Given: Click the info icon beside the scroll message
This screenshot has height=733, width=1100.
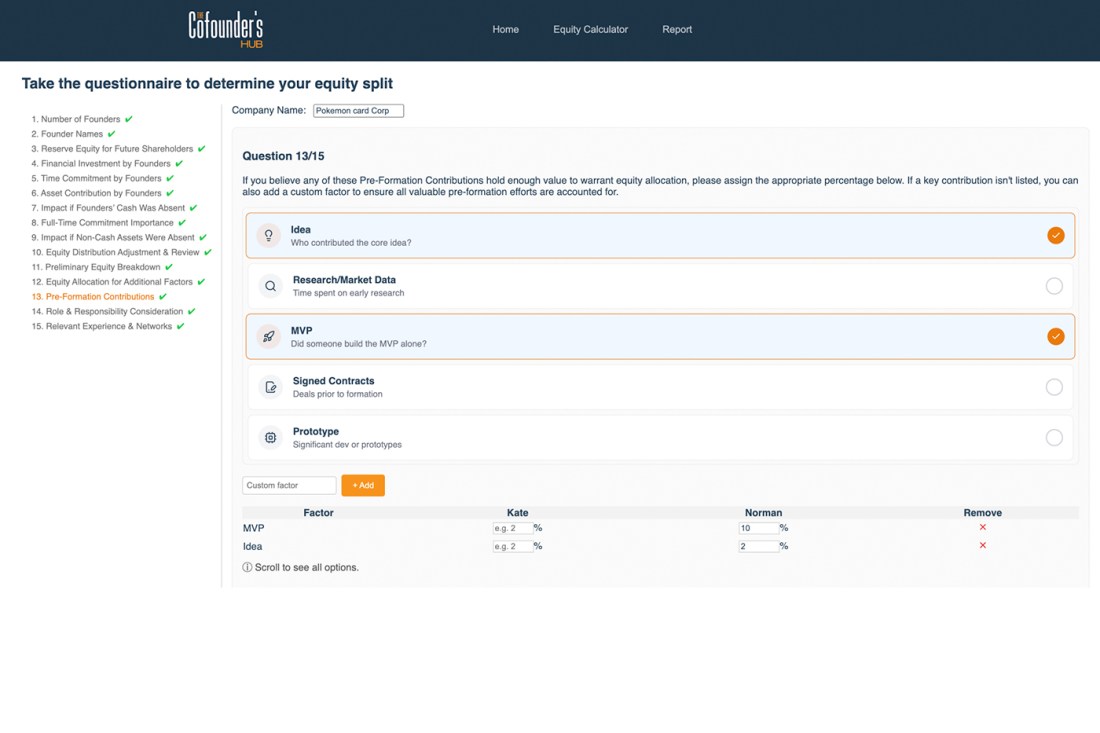Looking at the screenshot, I should click(247, 567).
